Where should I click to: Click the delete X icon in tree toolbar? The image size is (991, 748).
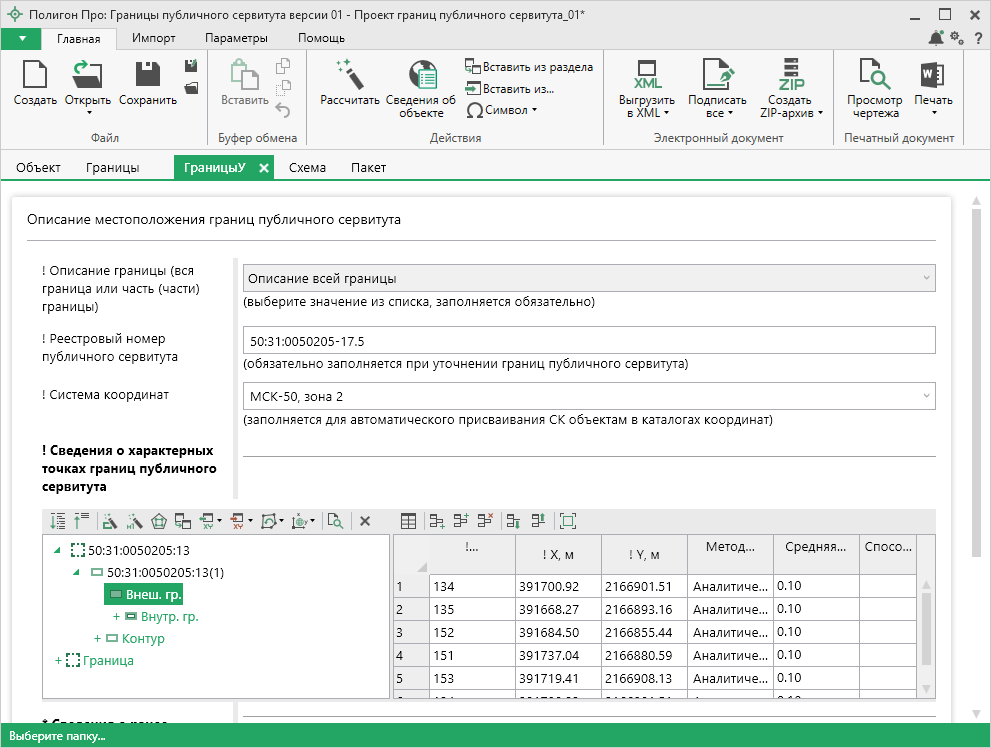click(x=365, y=521)
